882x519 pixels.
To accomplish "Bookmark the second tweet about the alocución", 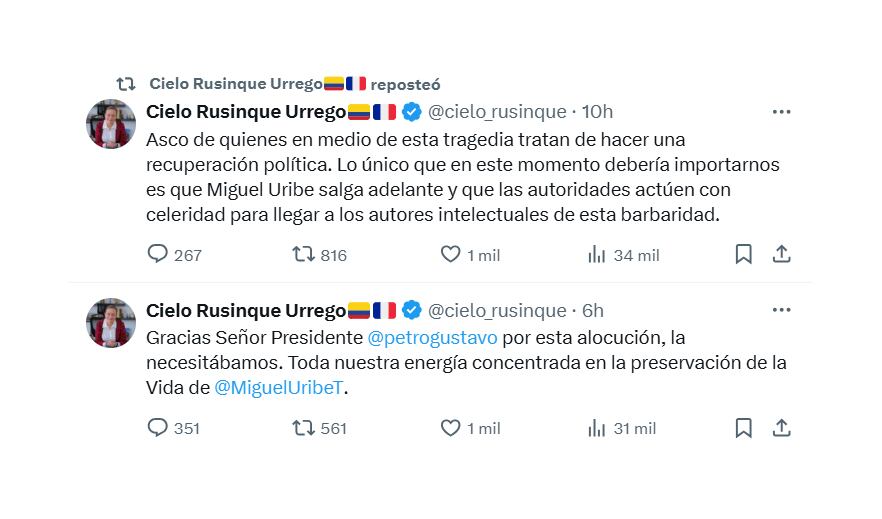I will click(743, 428).
